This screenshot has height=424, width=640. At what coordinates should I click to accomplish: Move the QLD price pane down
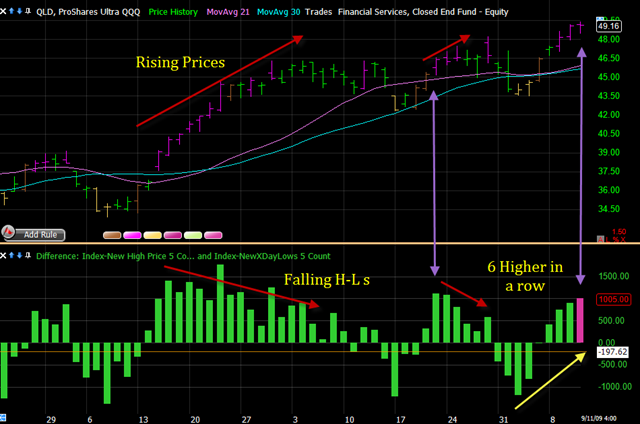click(x=19, y=11)
